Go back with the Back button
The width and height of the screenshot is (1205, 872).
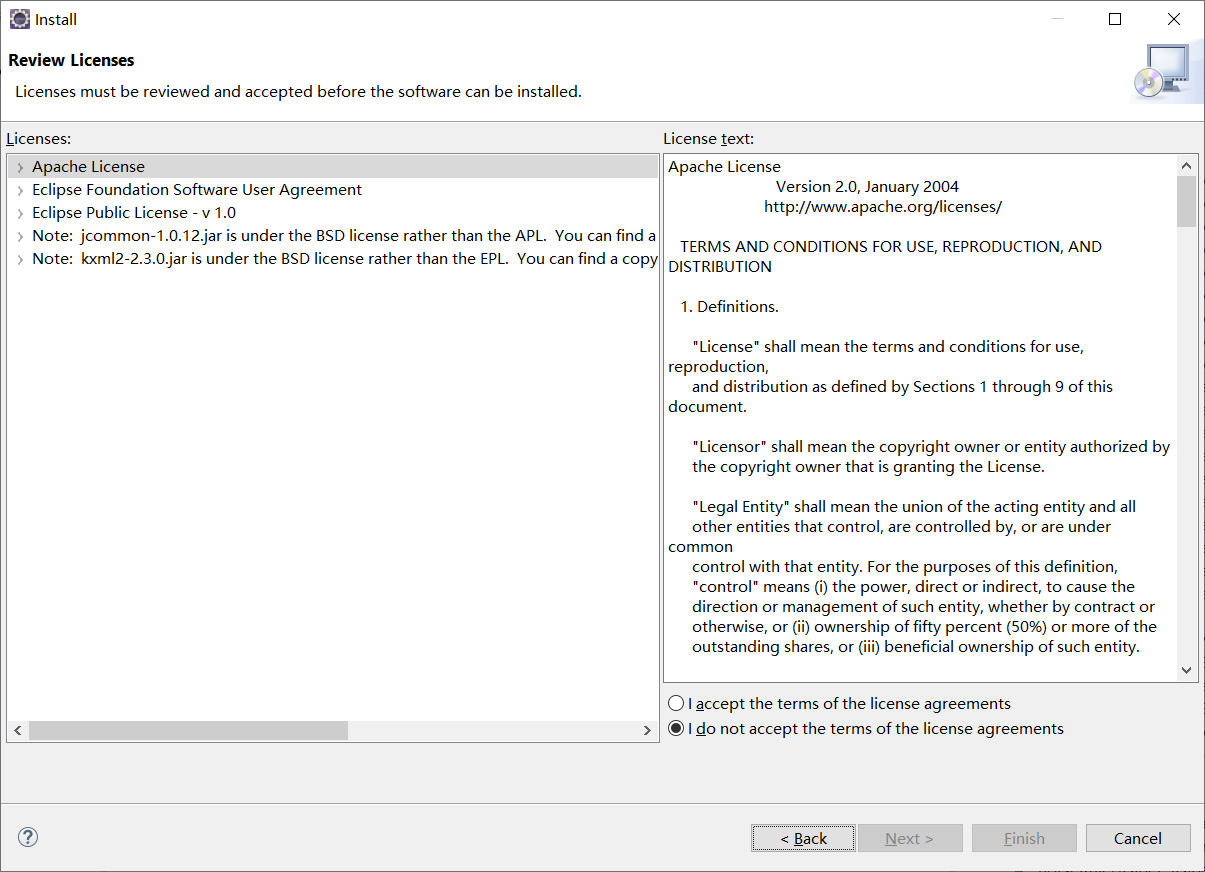point(803,838)
